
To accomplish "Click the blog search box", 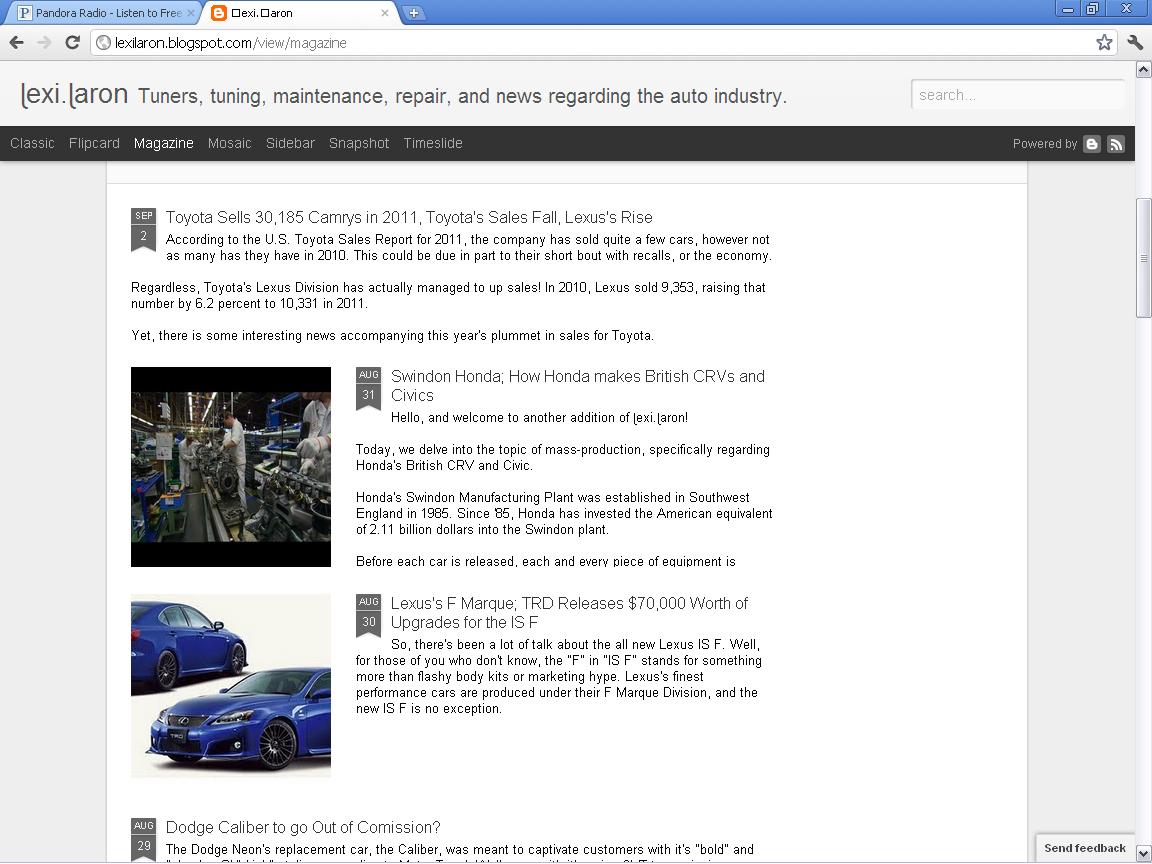I will click(1018, 95).
